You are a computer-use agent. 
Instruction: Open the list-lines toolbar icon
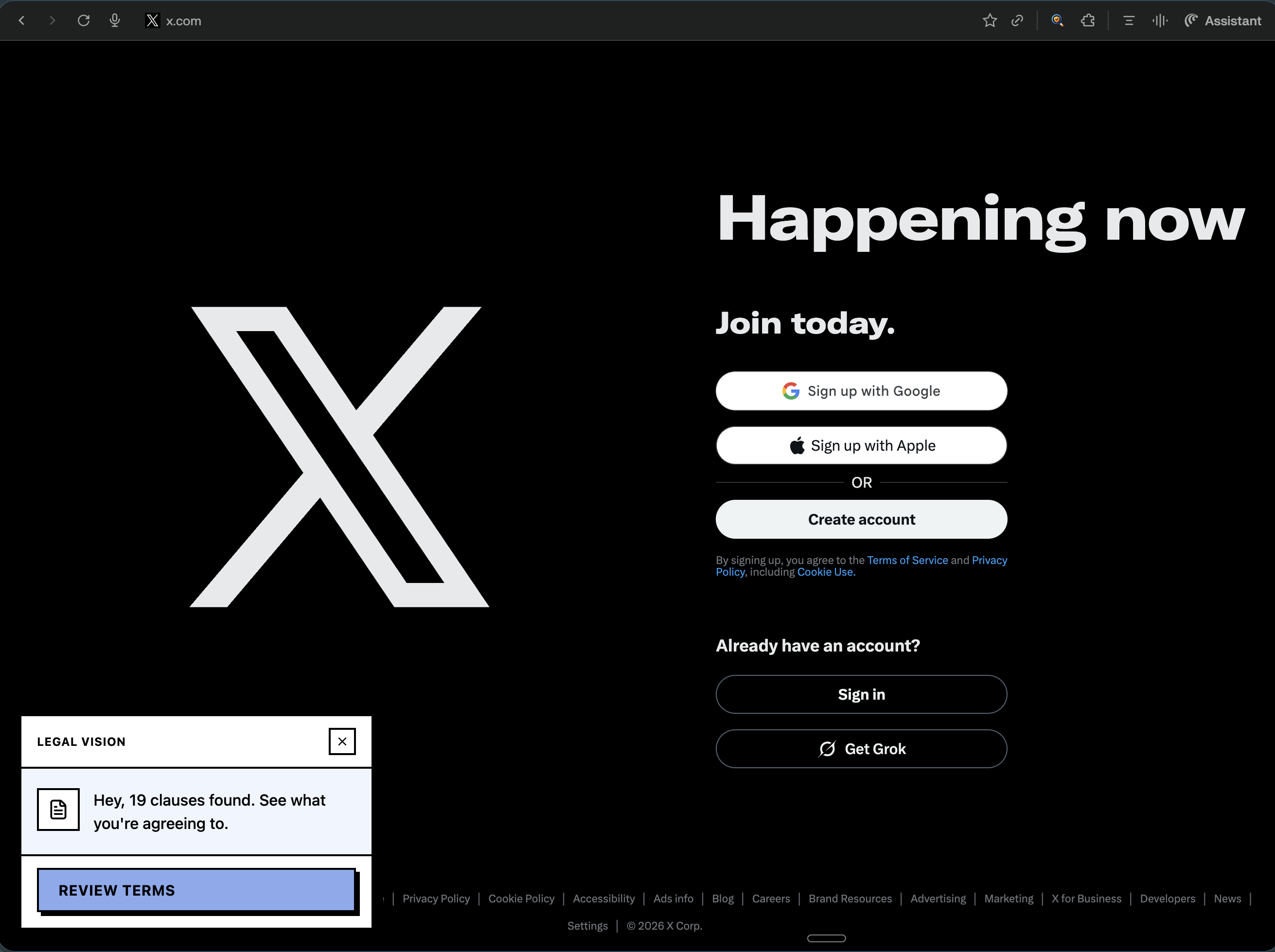coord(1129,21)
